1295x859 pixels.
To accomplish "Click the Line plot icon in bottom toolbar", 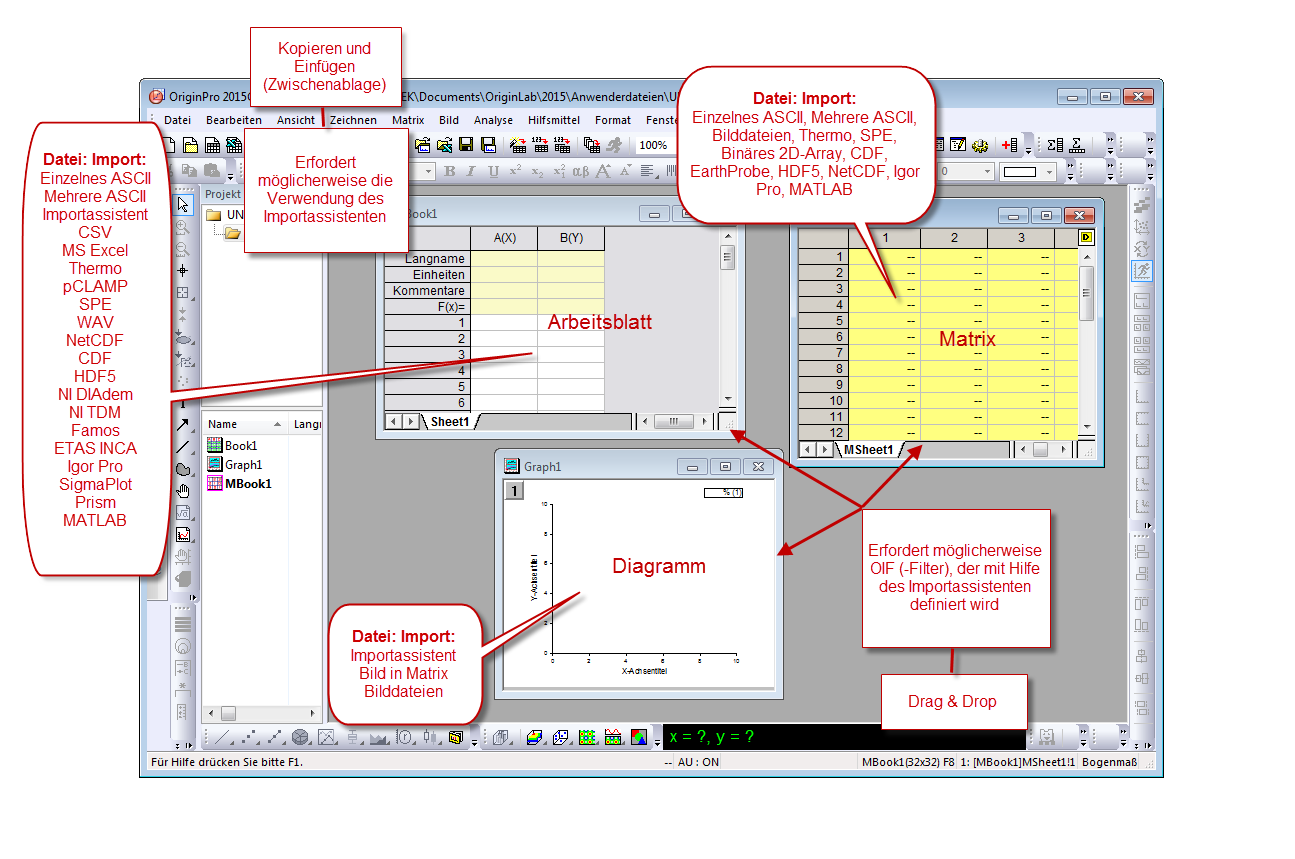I will point(222,737).
